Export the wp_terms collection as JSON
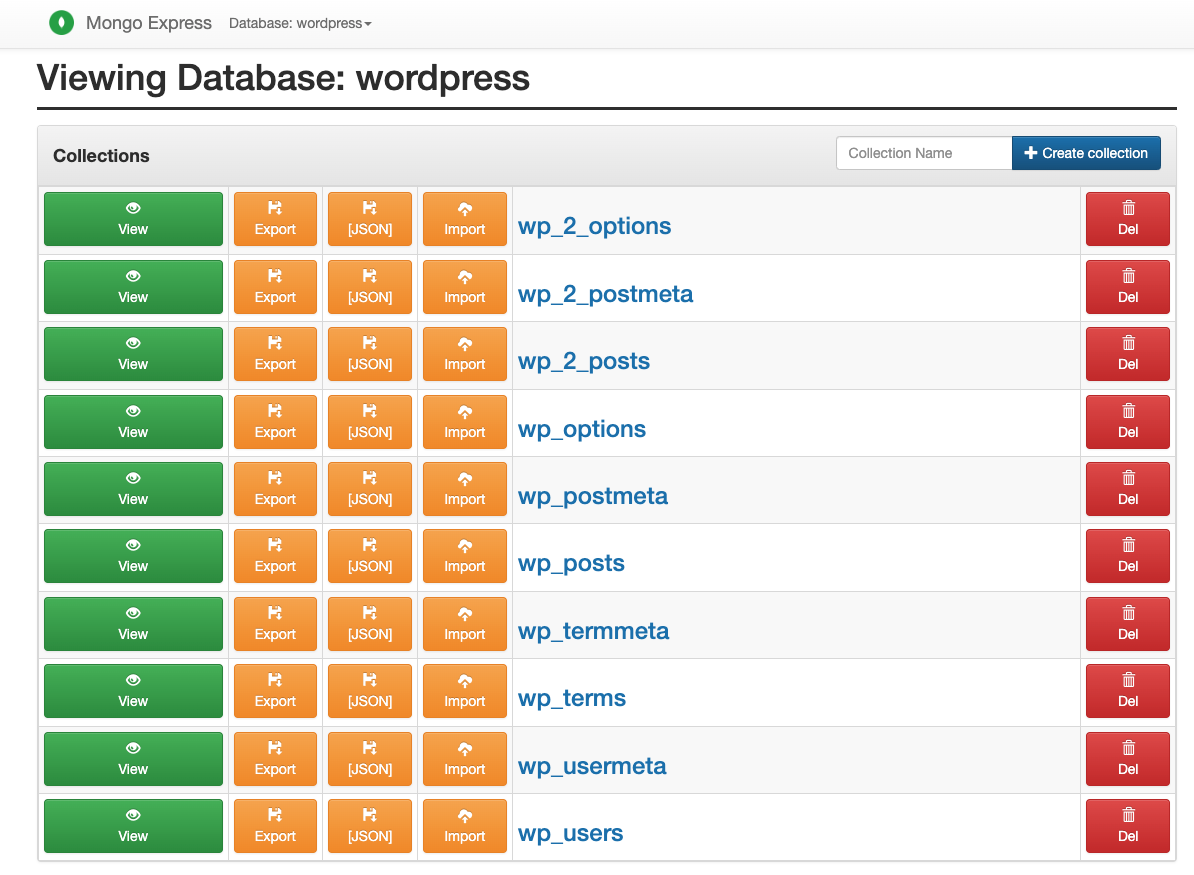 (370, 691)
